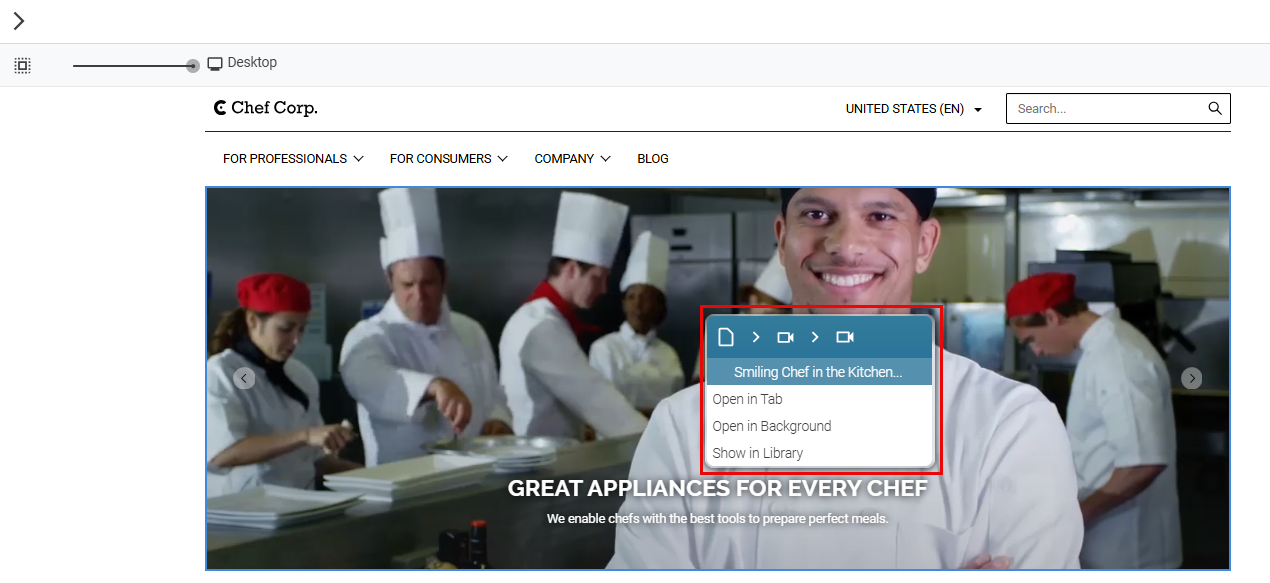
Task: Click the Desktop monitor device icon
Action: [214, 64]
